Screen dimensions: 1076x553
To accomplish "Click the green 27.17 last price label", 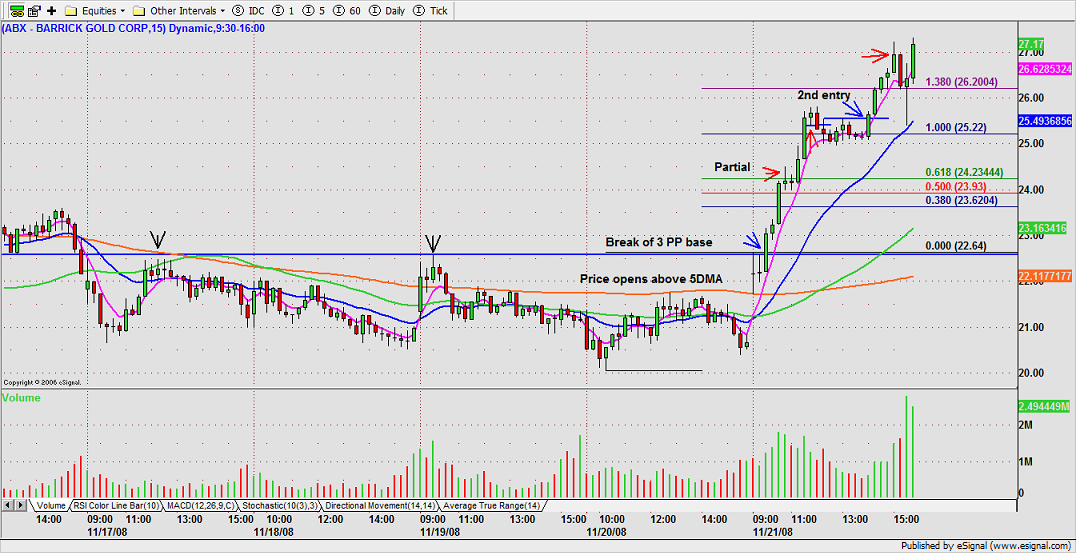I will click(1031, 43).
